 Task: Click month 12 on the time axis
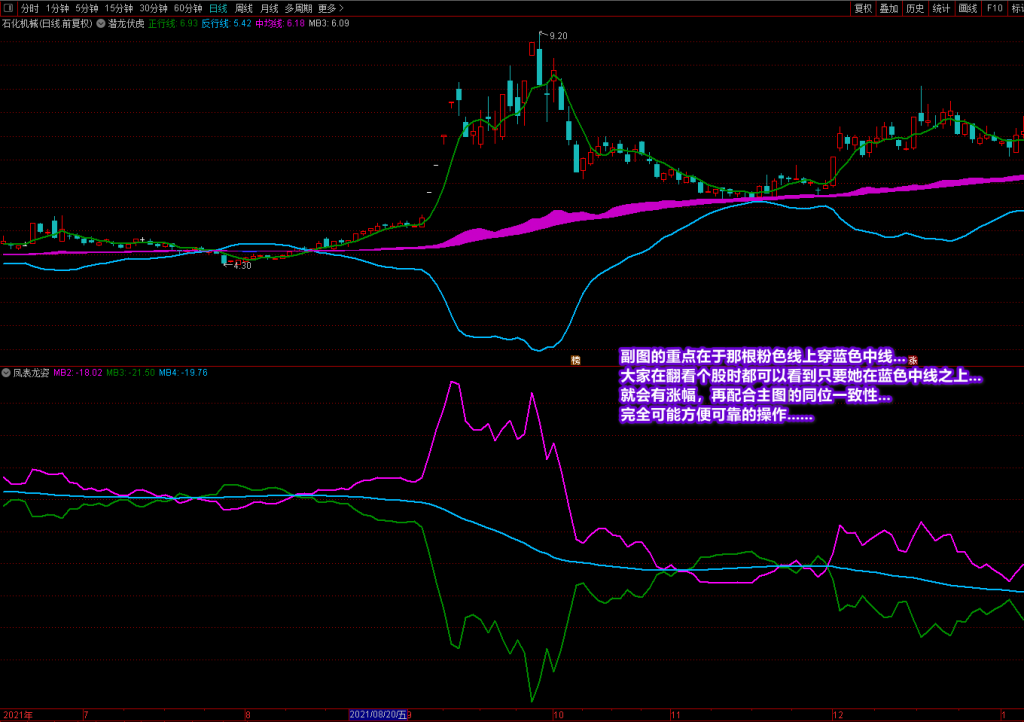838,715
